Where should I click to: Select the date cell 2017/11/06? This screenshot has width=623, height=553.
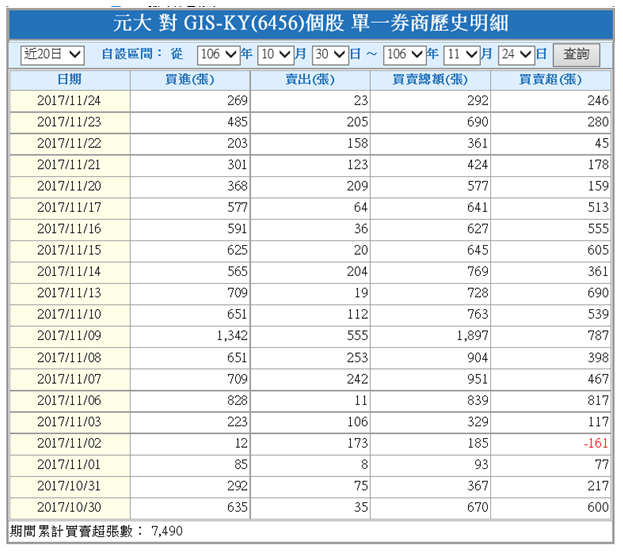point(70,401)
